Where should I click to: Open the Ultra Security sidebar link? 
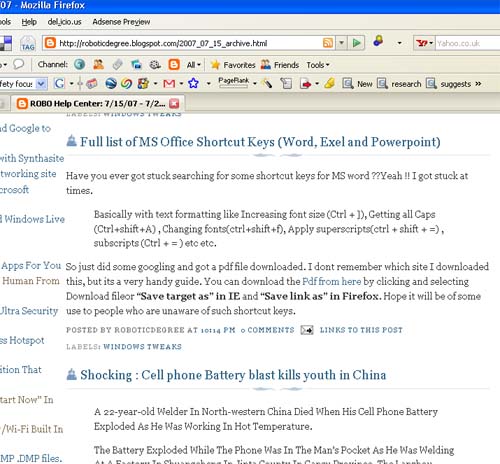tap(29, 311)
